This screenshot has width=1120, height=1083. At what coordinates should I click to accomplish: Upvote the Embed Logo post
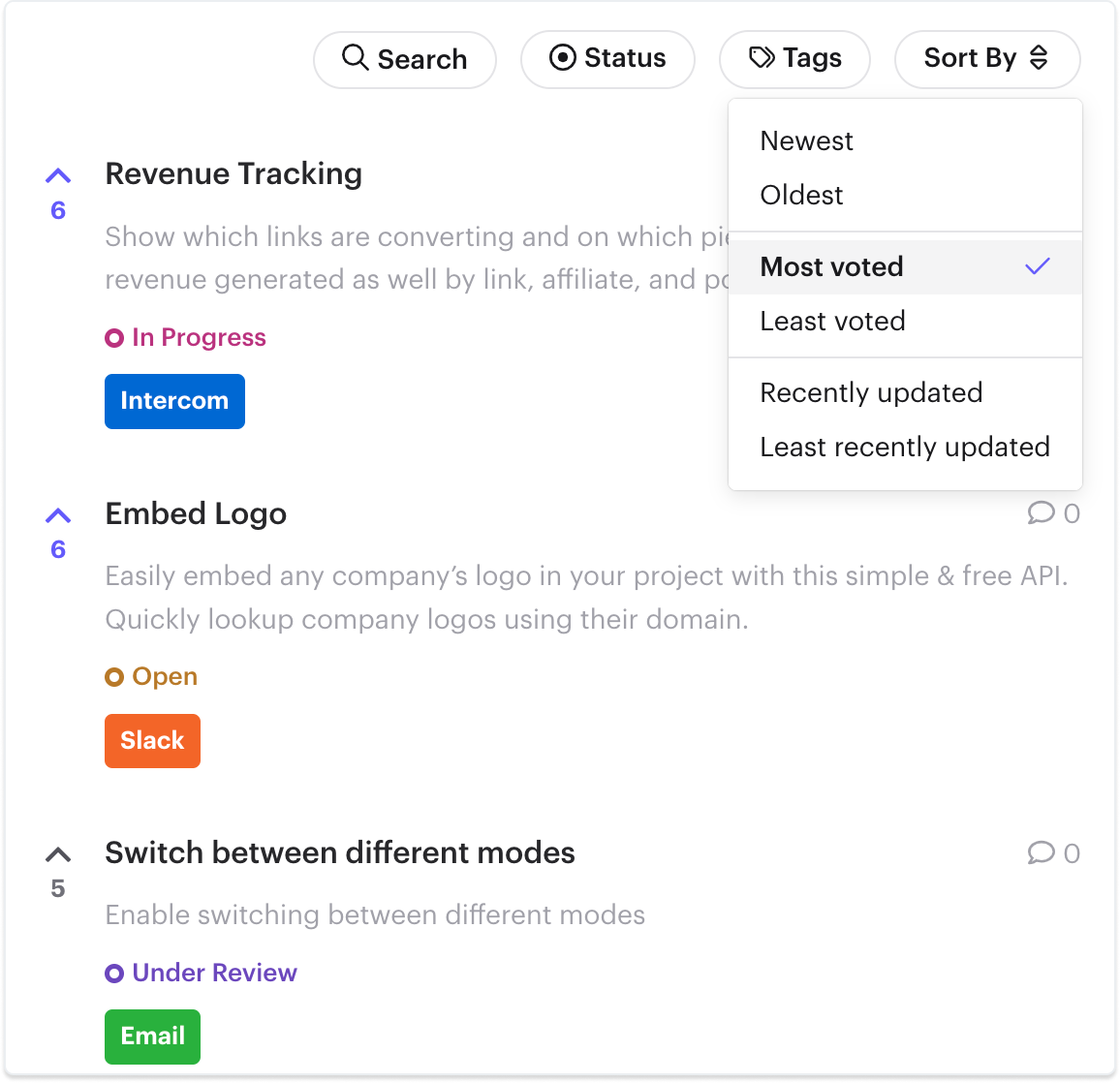click(58, 515)
